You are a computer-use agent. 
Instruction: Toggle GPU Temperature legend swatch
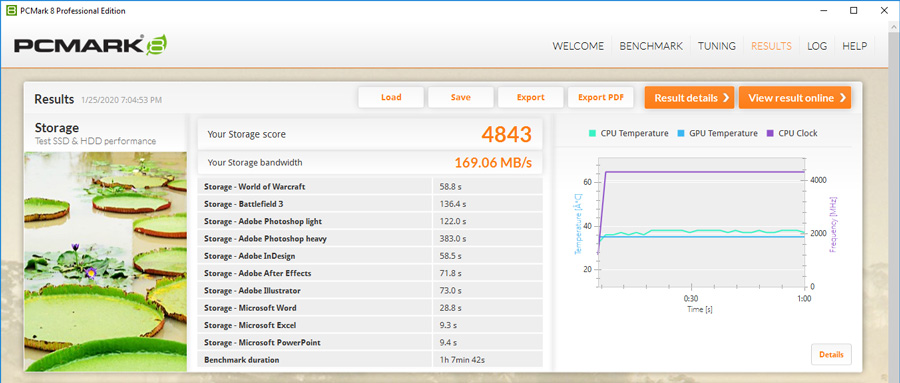681,133
